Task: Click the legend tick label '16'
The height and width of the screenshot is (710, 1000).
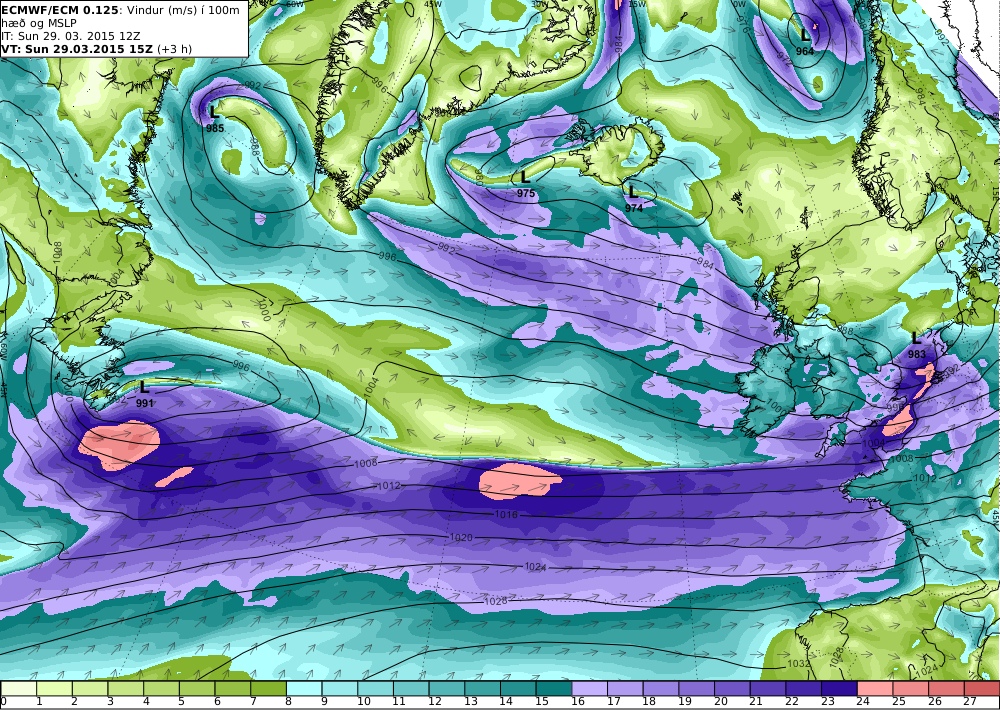Action: [578, 703]
